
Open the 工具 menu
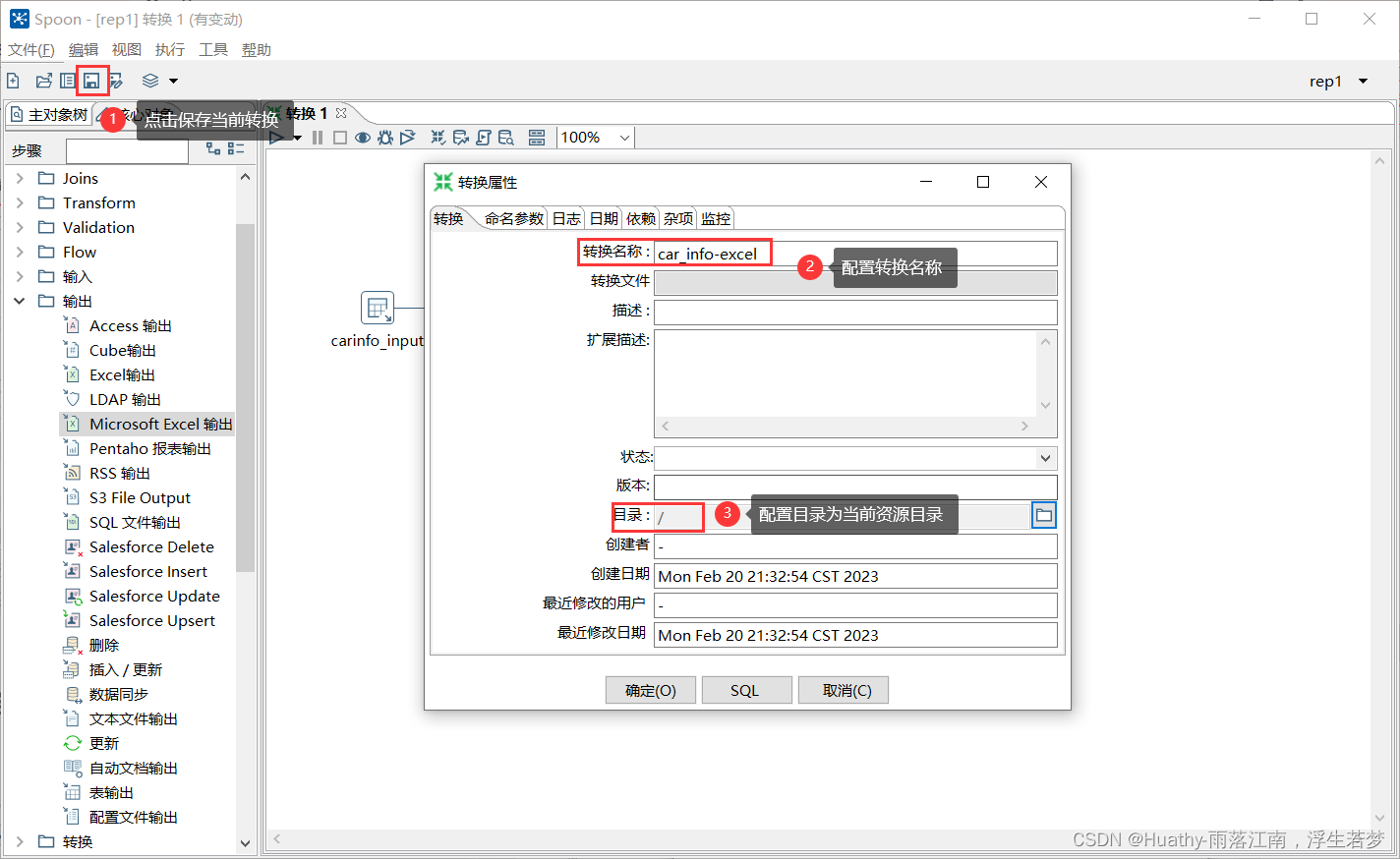pos(213,49)
